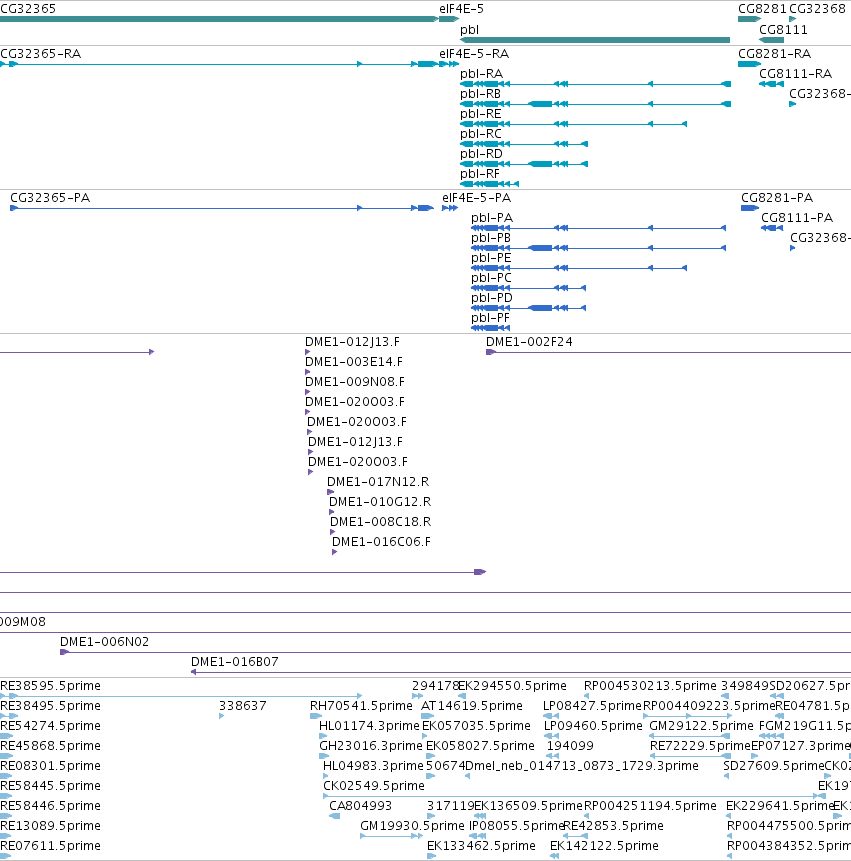Click the HL01174.3prime EST label
Image resolution: width=851 pixels, height=861 pixels.
[x=369, y=726]
